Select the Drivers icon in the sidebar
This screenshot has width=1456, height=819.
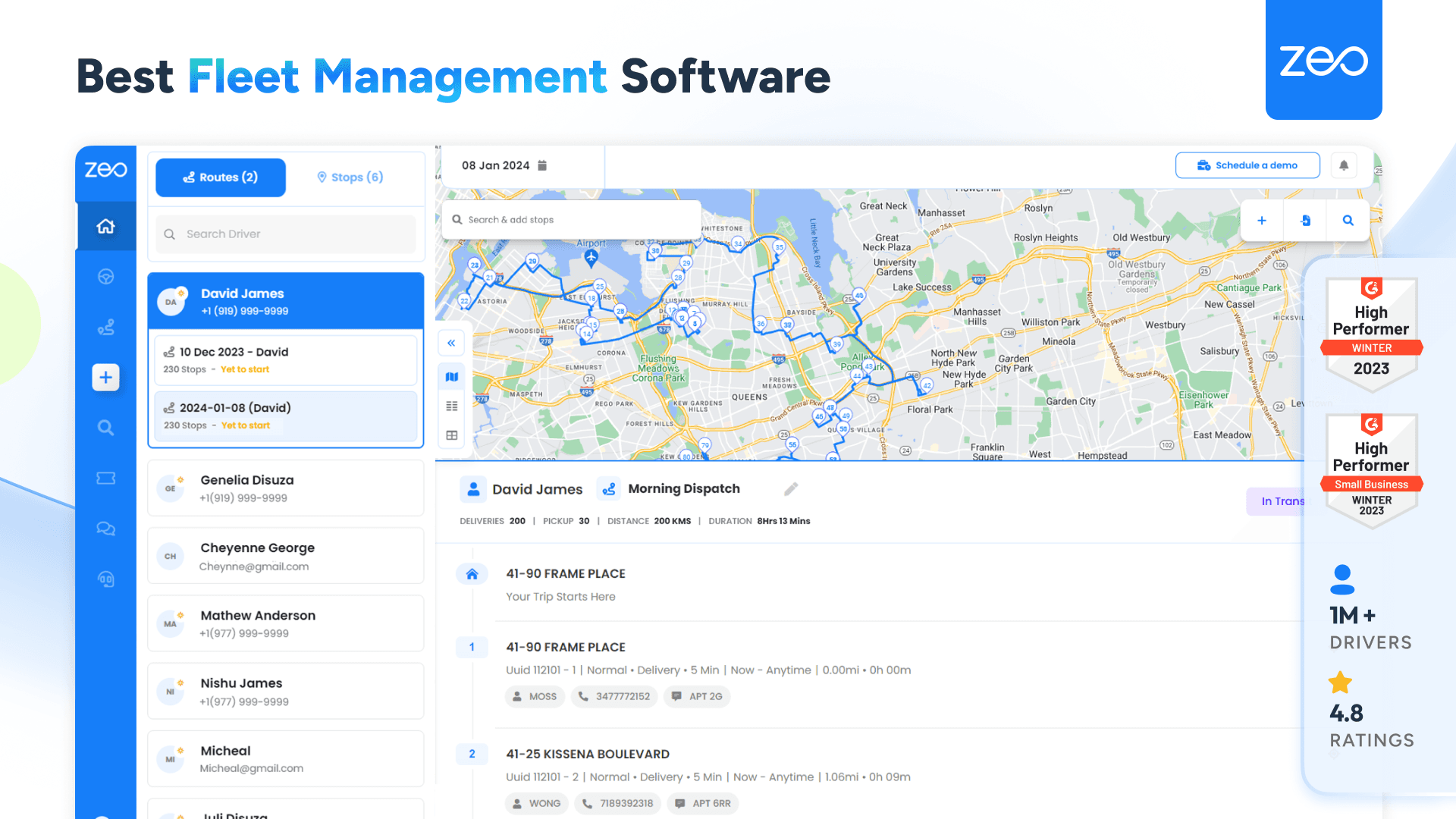click(105, 276)
